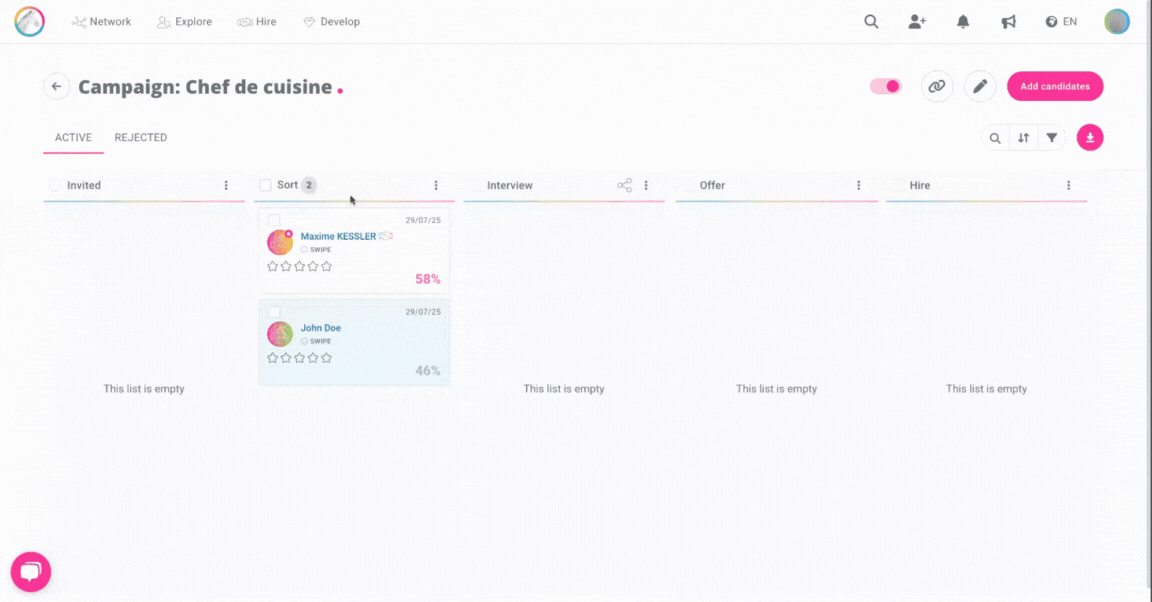Rate Maxime KESSLER with the fifth star
This screenshot has width=1152, height=602.
[x=326, y=266]
